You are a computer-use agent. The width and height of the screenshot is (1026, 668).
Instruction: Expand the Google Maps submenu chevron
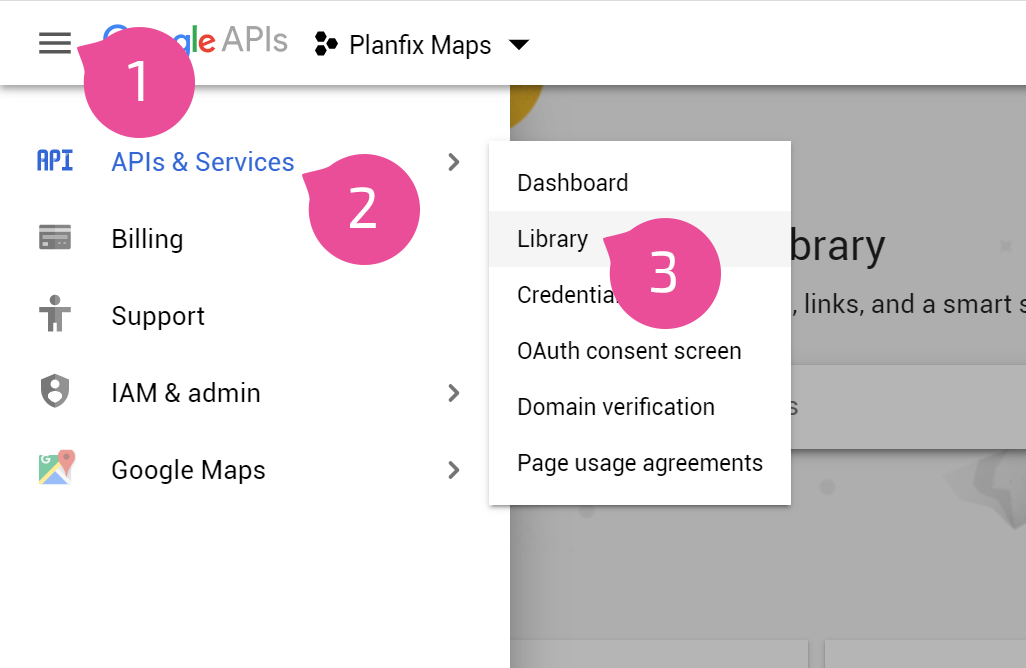point(453,470)
